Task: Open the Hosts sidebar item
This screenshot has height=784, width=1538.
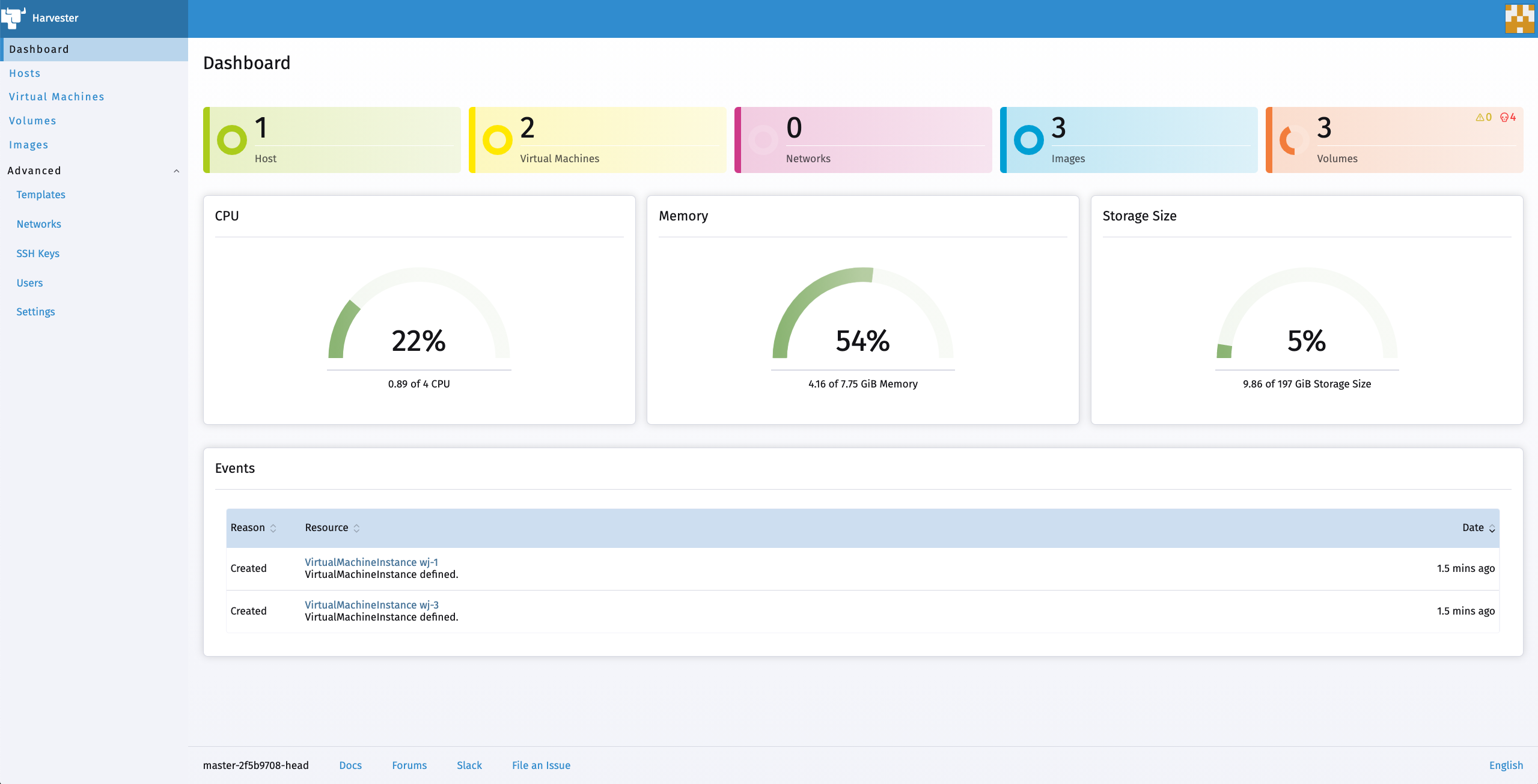Action: coord(25,73)
